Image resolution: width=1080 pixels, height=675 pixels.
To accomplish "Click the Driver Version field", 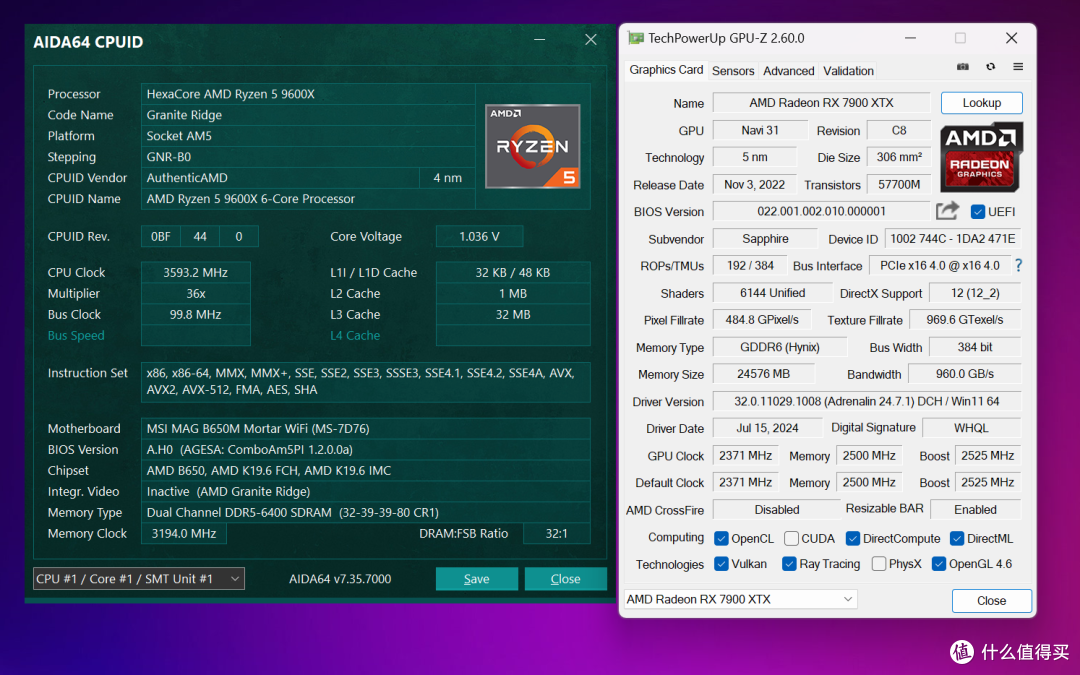I will click(866, 401).
